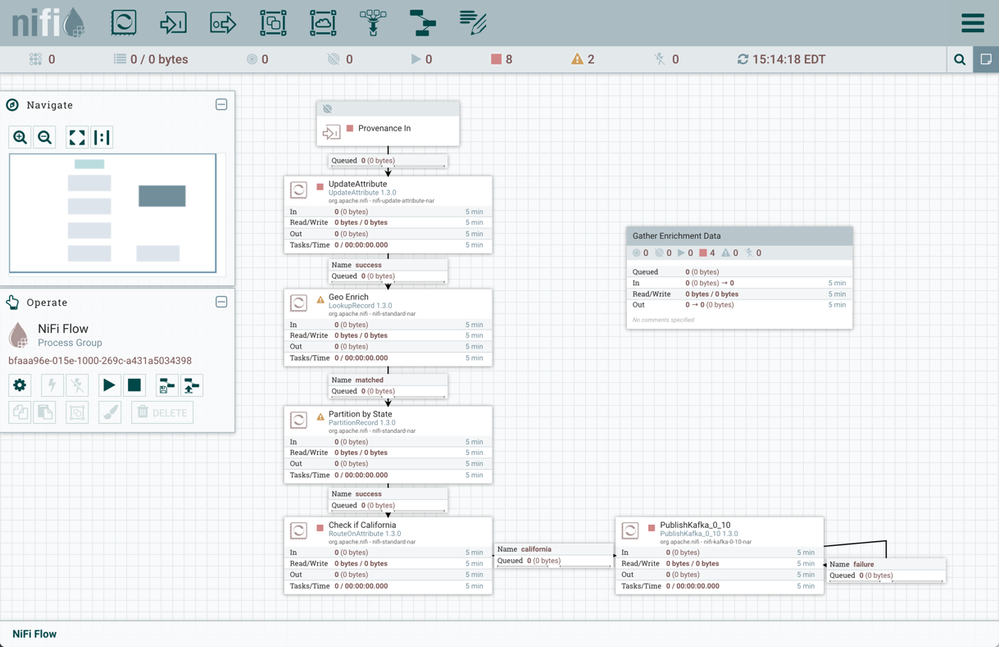The height and width of the screenshot is (647, 999).
Task: Zoom in using the Navigate panel
Action: pos(20,138)
